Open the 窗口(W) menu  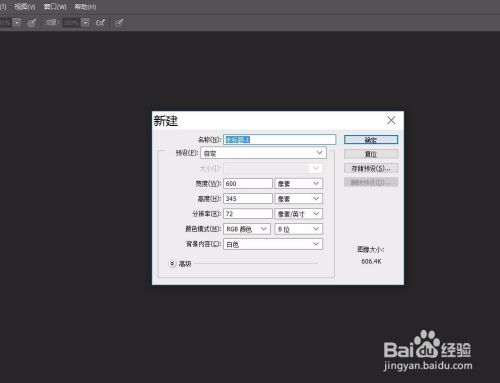tap(55, 7)
